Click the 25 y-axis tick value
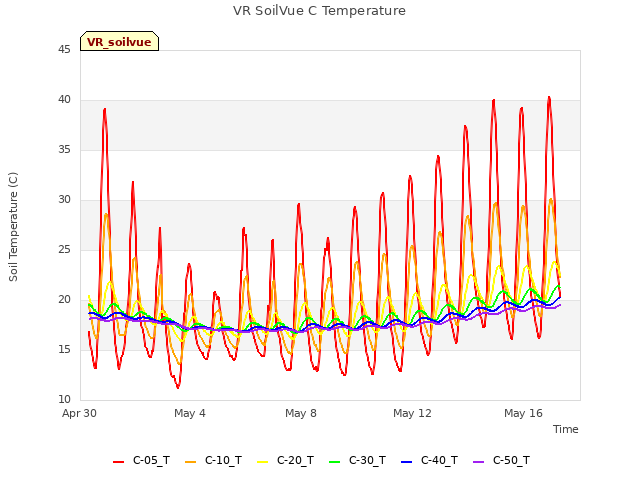This screenshot has width=640, height=480. (x=64, y=249)
